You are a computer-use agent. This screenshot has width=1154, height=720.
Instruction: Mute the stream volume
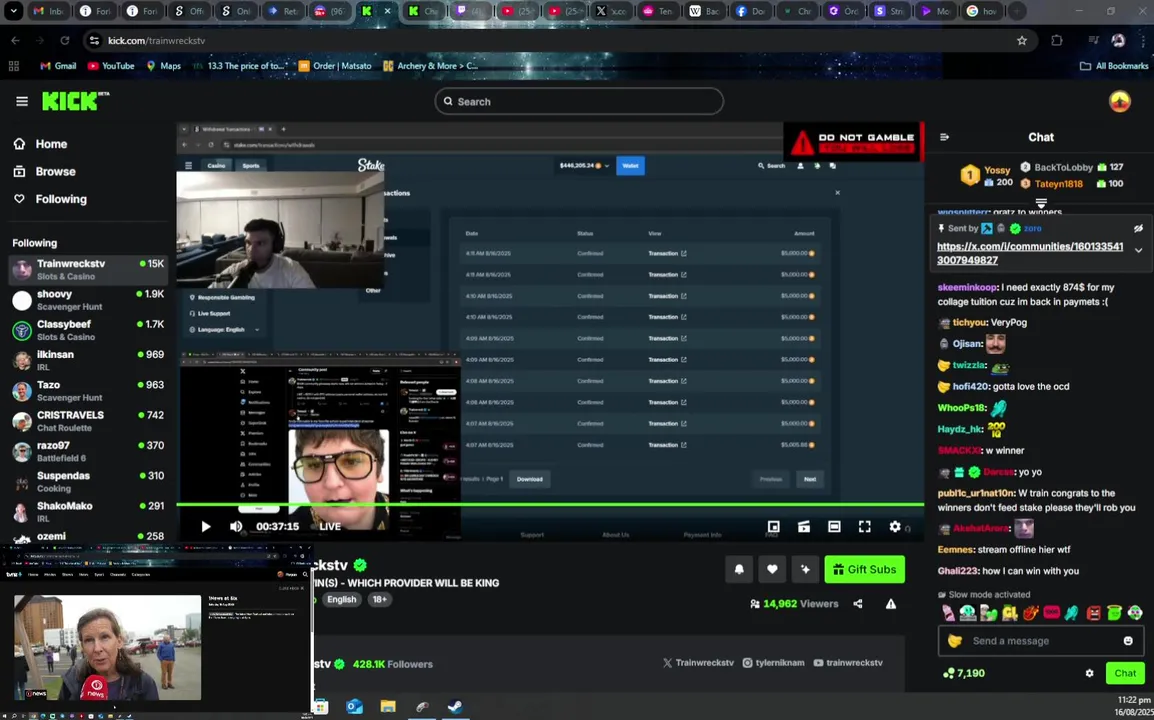[236, 526]
